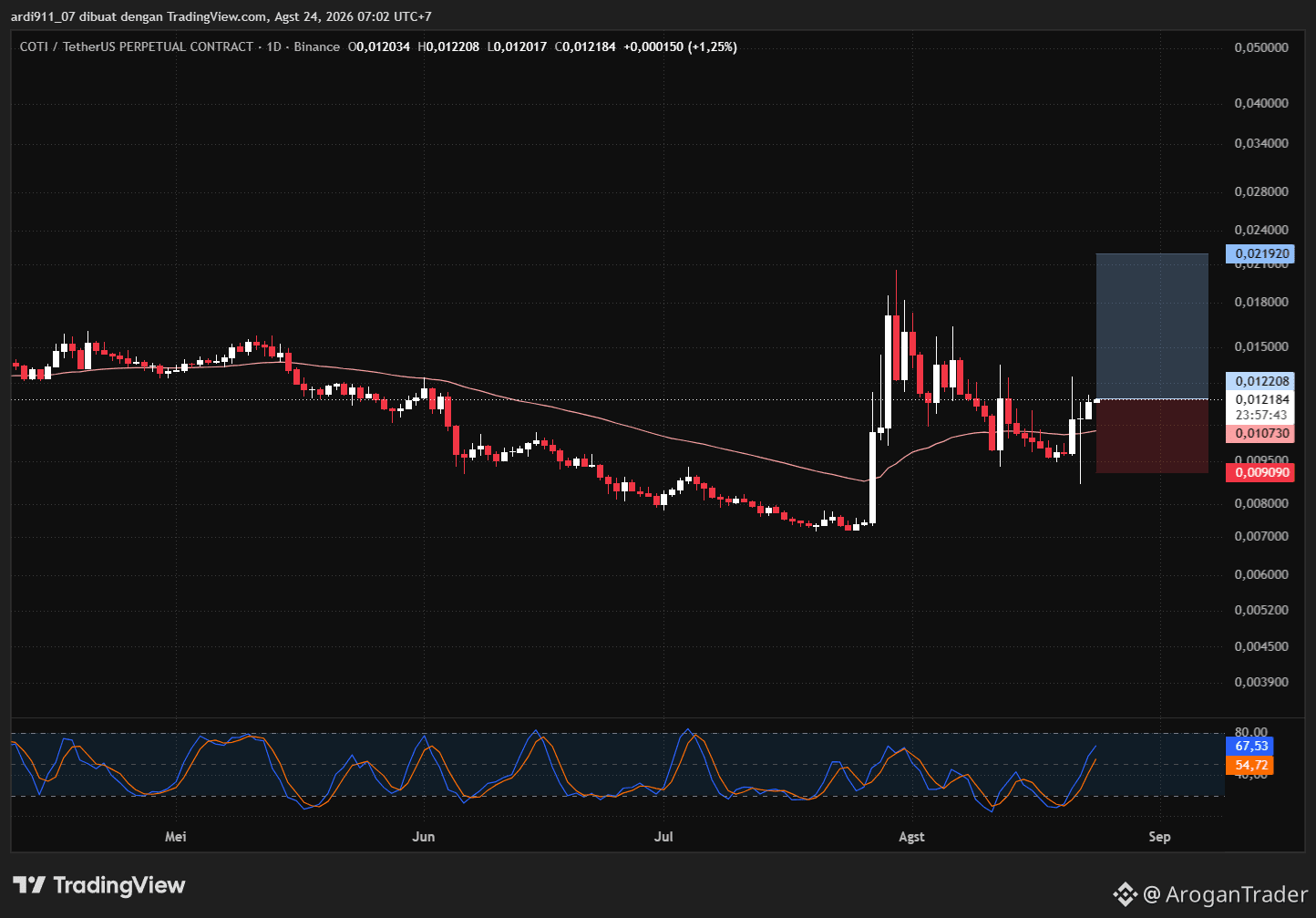Screen dimensions: 1316x918
Task: Click the close value C0,012184 in the legend
Action: (585, 46)
